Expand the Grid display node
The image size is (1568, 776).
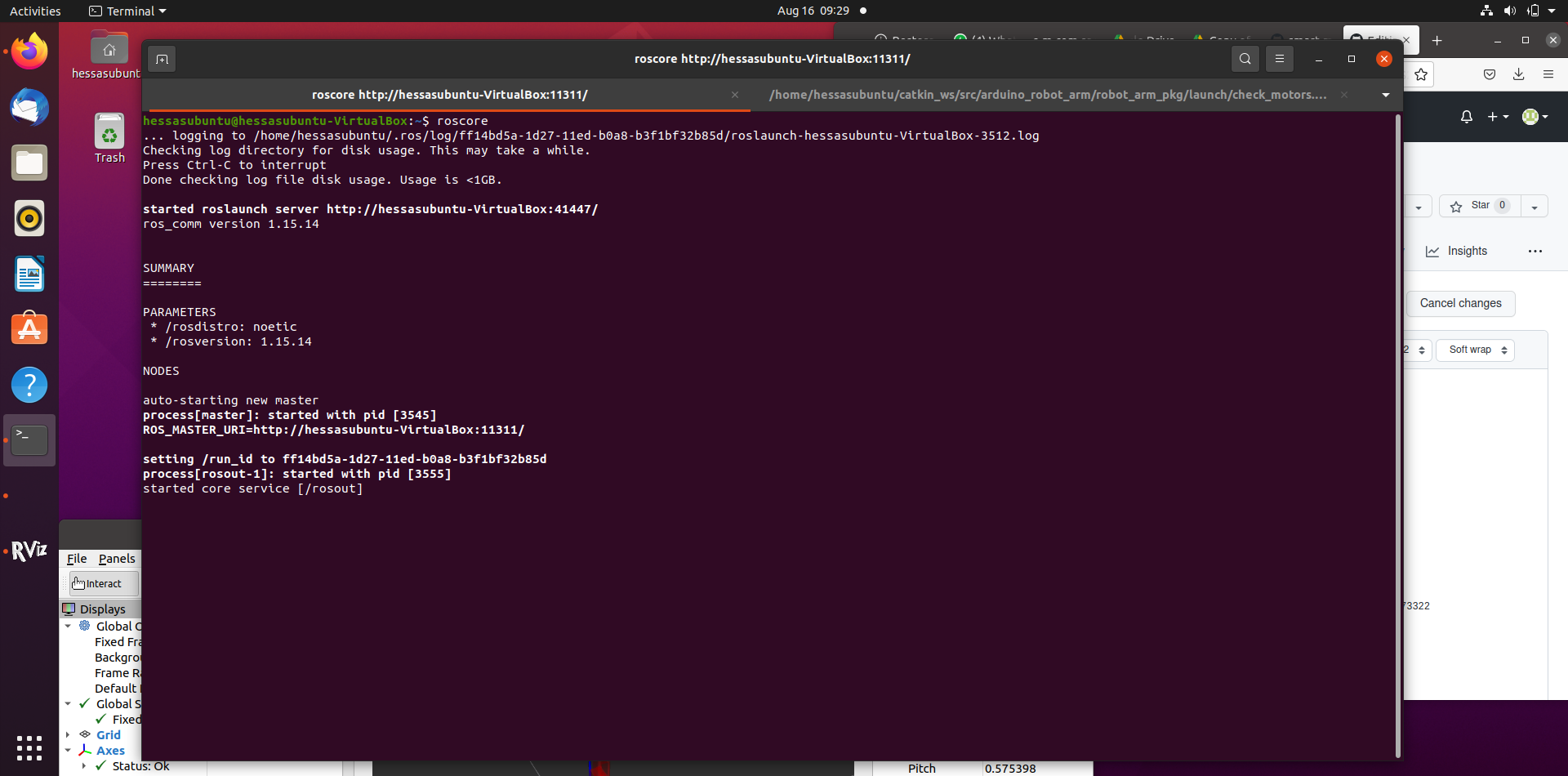click(x=68, y=734)
